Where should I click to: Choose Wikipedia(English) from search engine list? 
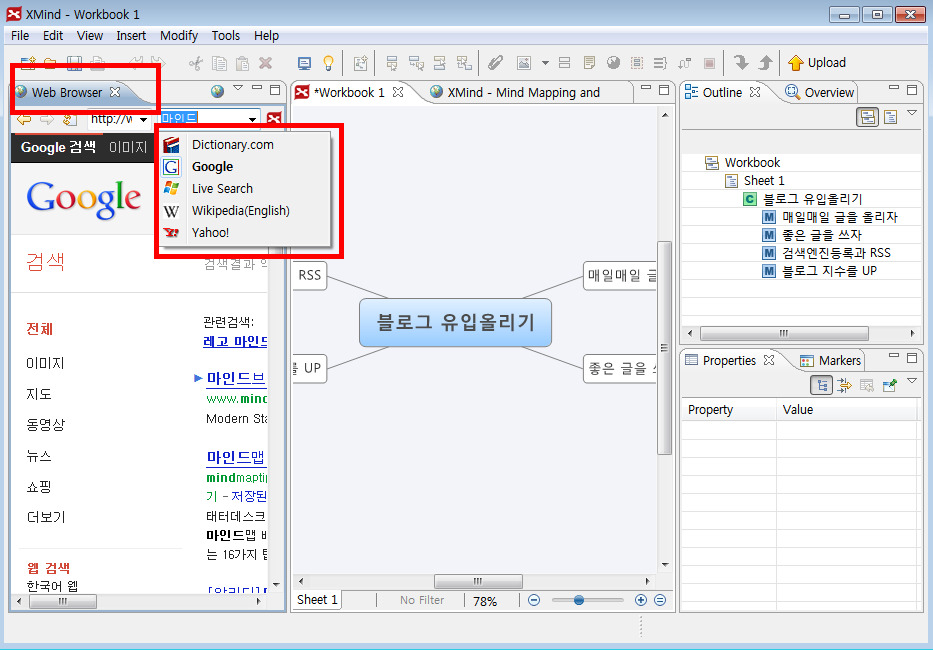pyautogui.click(x=240, y=211)
